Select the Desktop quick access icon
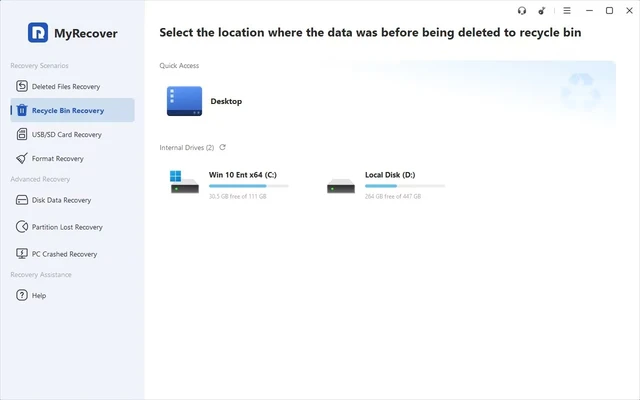This screenshot has height=400, width=640. (184, 101)
